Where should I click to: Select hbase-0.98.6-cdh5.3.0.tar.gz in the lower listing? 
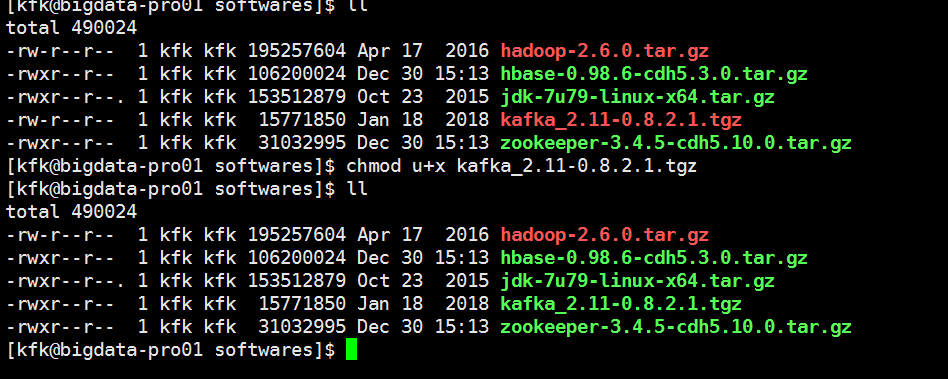click(654, 258)
